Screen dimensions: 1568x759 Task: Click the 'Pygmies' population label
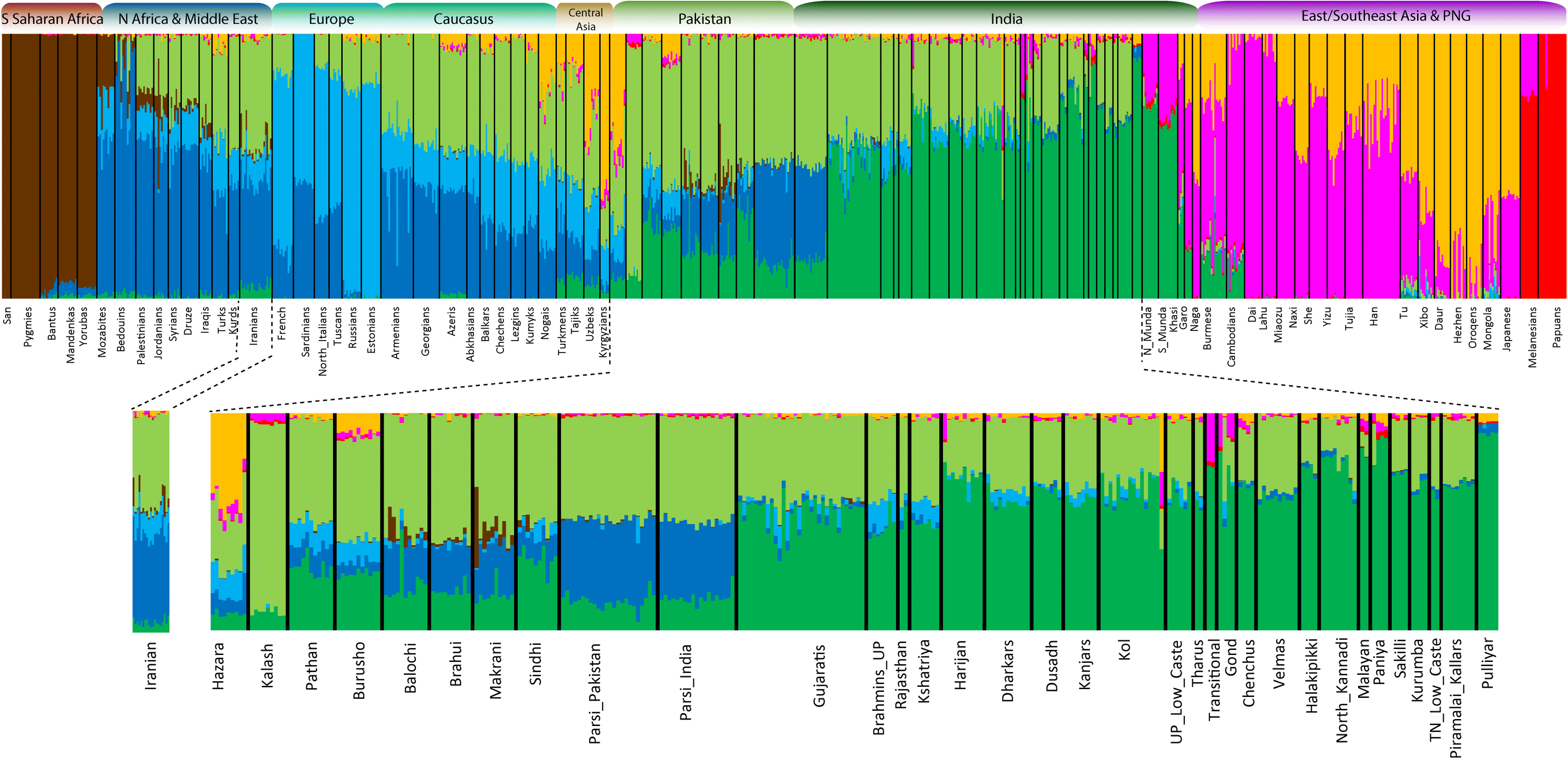(x=27, y=327)
